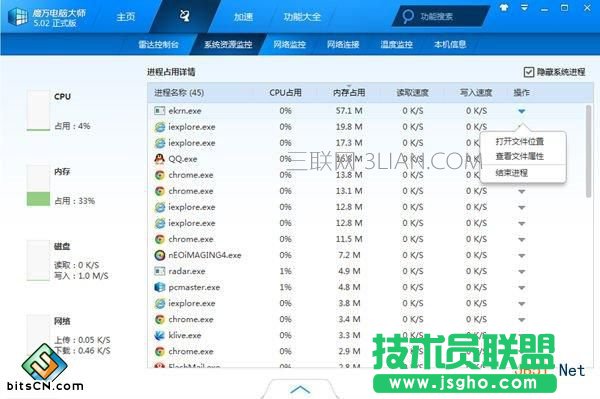Expand actions for first 12.8 M iexplore.exe
The width and height of the screenshot is (600, 399).
tap(522, 207)
